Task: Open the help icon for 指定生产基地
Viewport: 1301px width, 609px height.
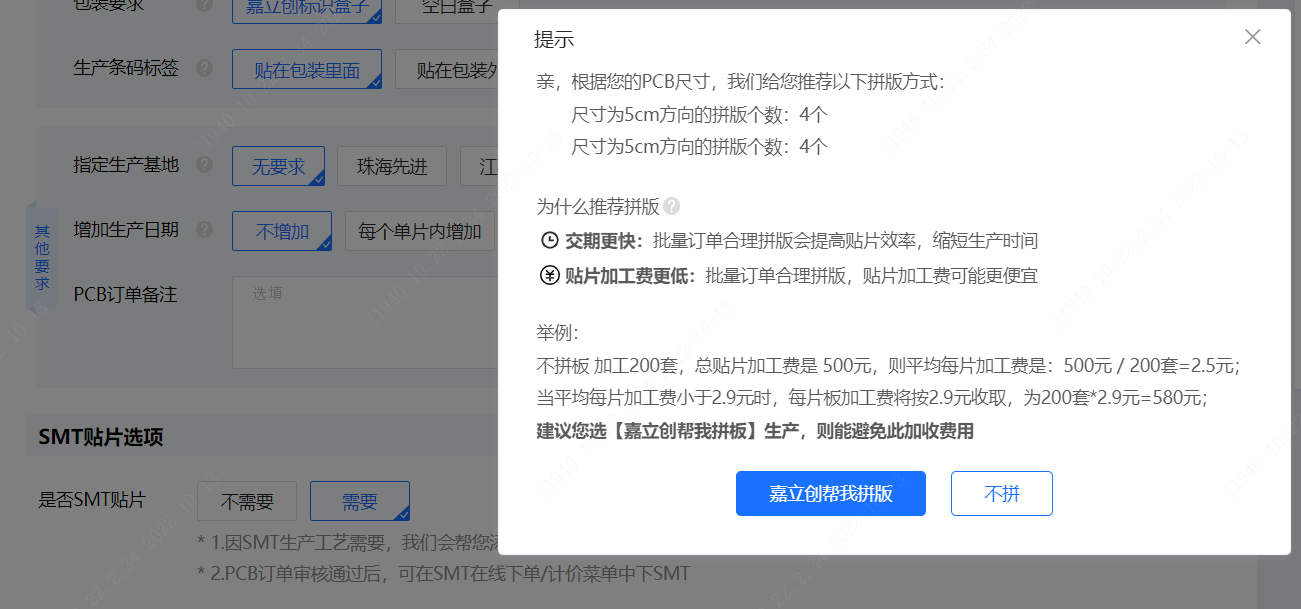Action: point(204,165)
